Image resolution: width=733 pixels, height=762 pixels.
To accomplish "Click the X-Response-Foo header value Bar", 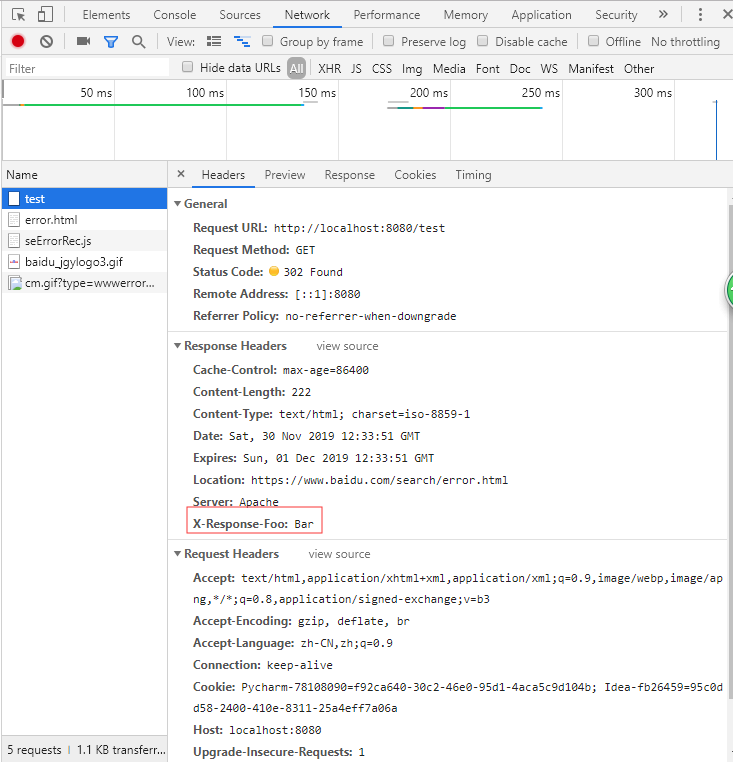I will coord(304,524).
